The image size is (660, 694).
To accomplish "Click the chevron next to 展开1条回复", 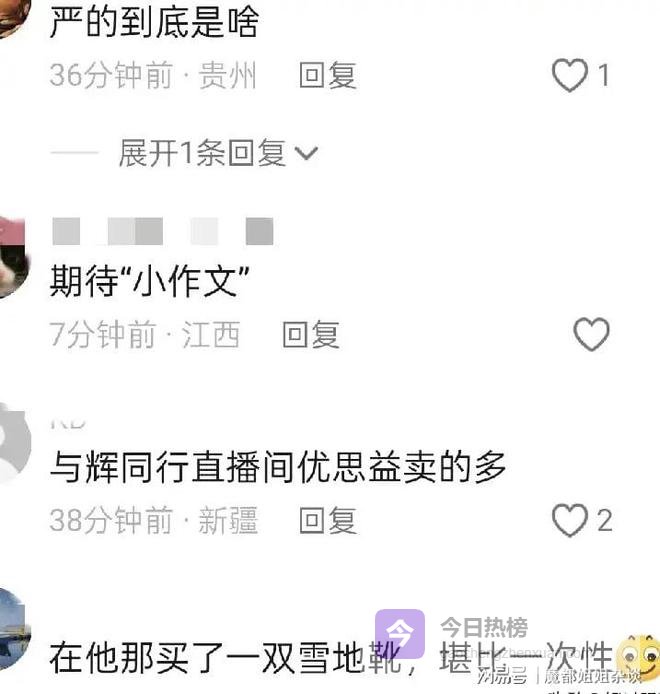I will click(x=306, y=154).
